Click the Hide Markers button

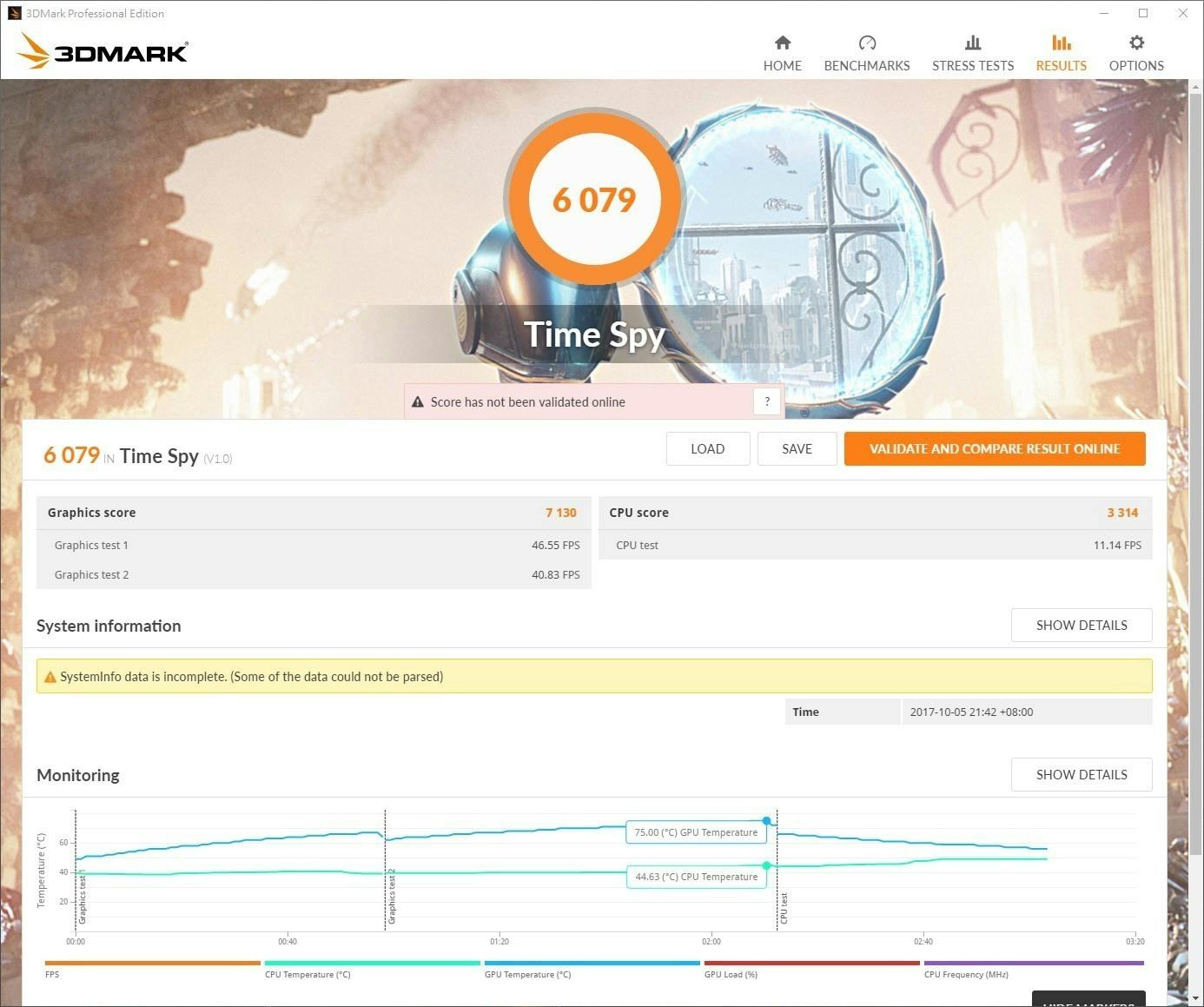[x=1088, y=999]
